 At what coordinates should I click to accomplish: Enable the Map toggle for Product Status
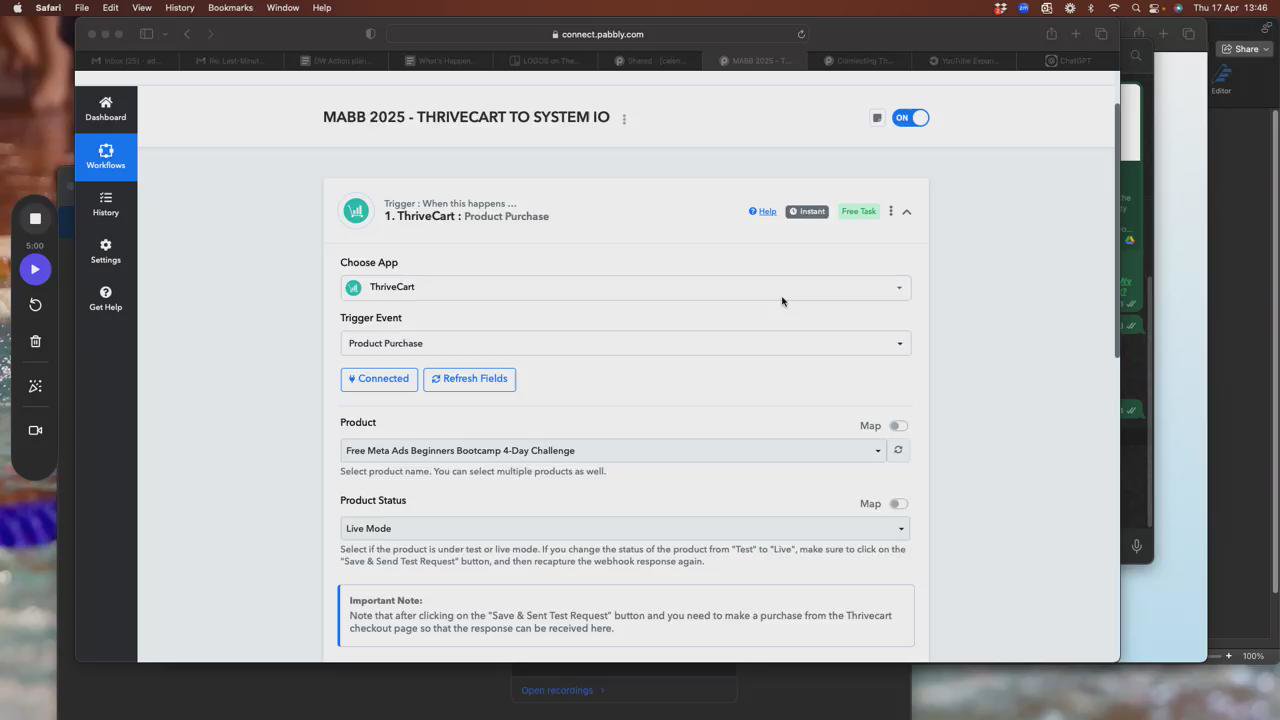coord(898,504)
